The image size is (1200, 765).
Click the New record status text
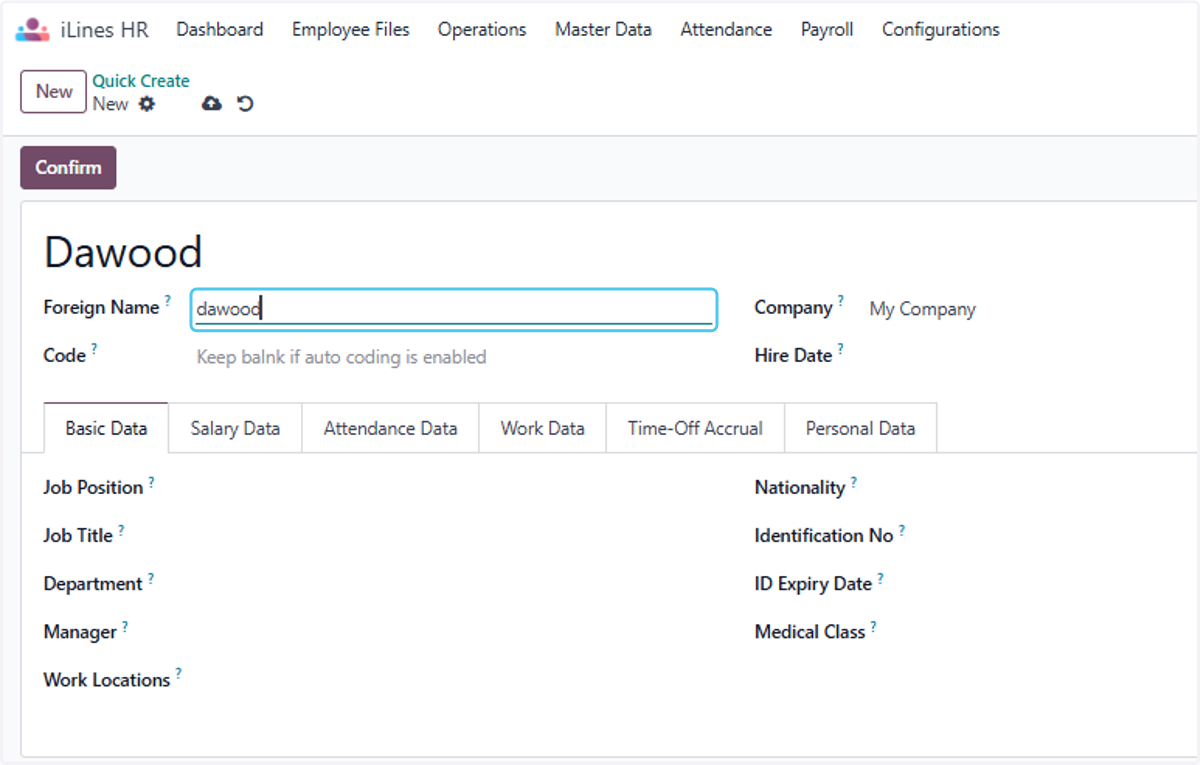(110, 104)
